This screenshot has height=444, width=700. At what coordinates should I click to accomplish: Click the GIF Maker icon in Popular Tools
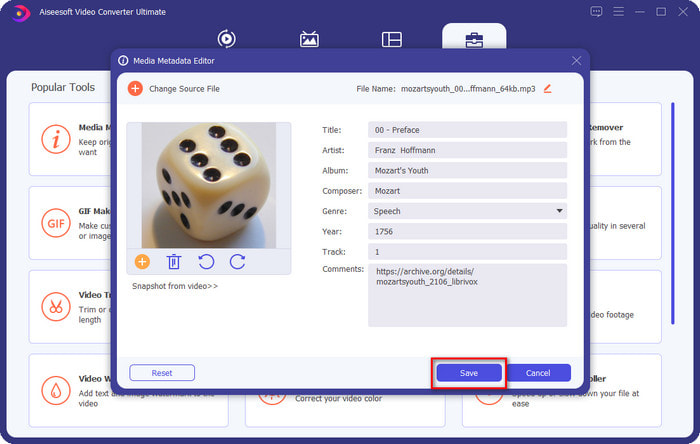point(56,223)
